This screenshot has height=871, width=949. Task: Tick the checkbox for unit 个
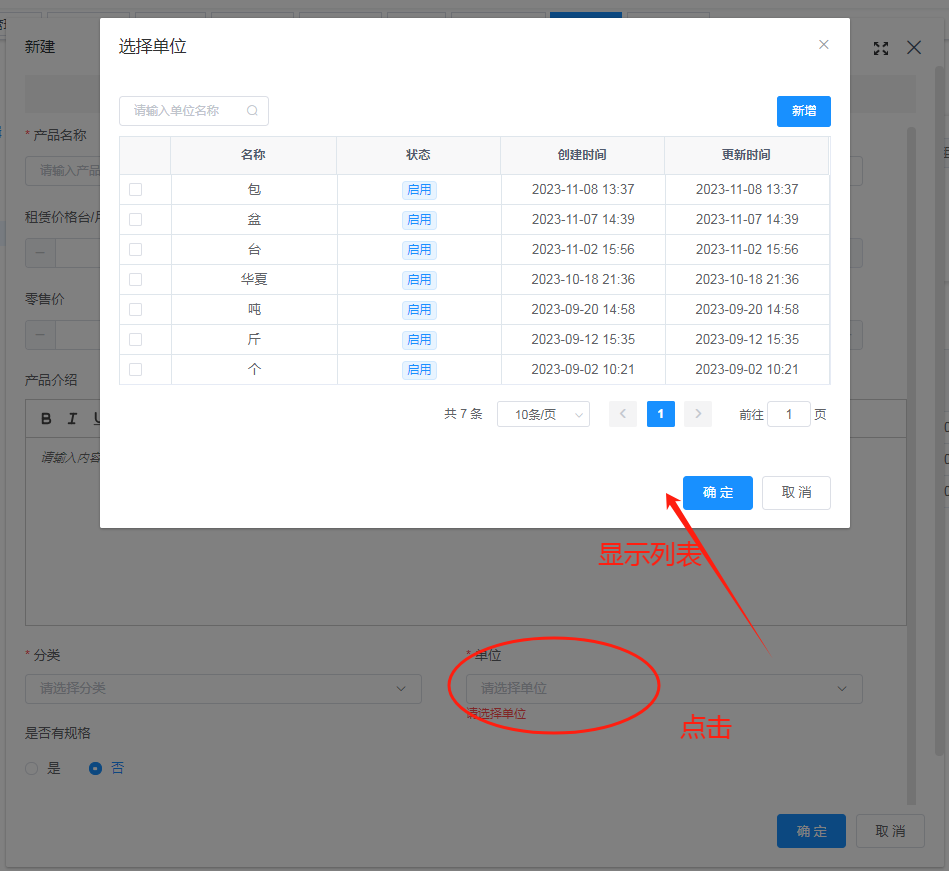point(136,369)
